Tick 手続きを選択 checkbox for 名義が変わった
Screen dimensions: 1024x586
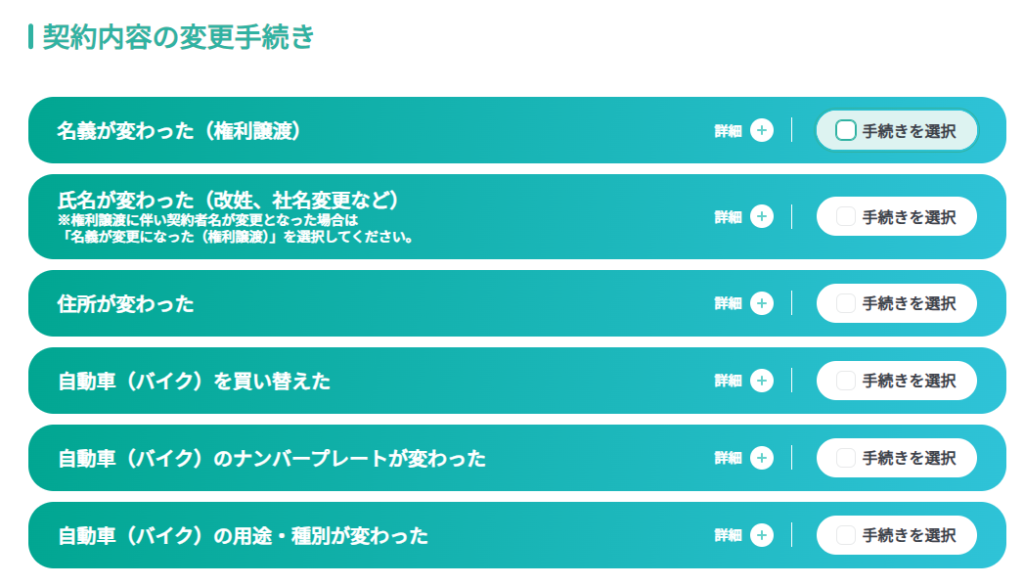click(x=846, y=131)
